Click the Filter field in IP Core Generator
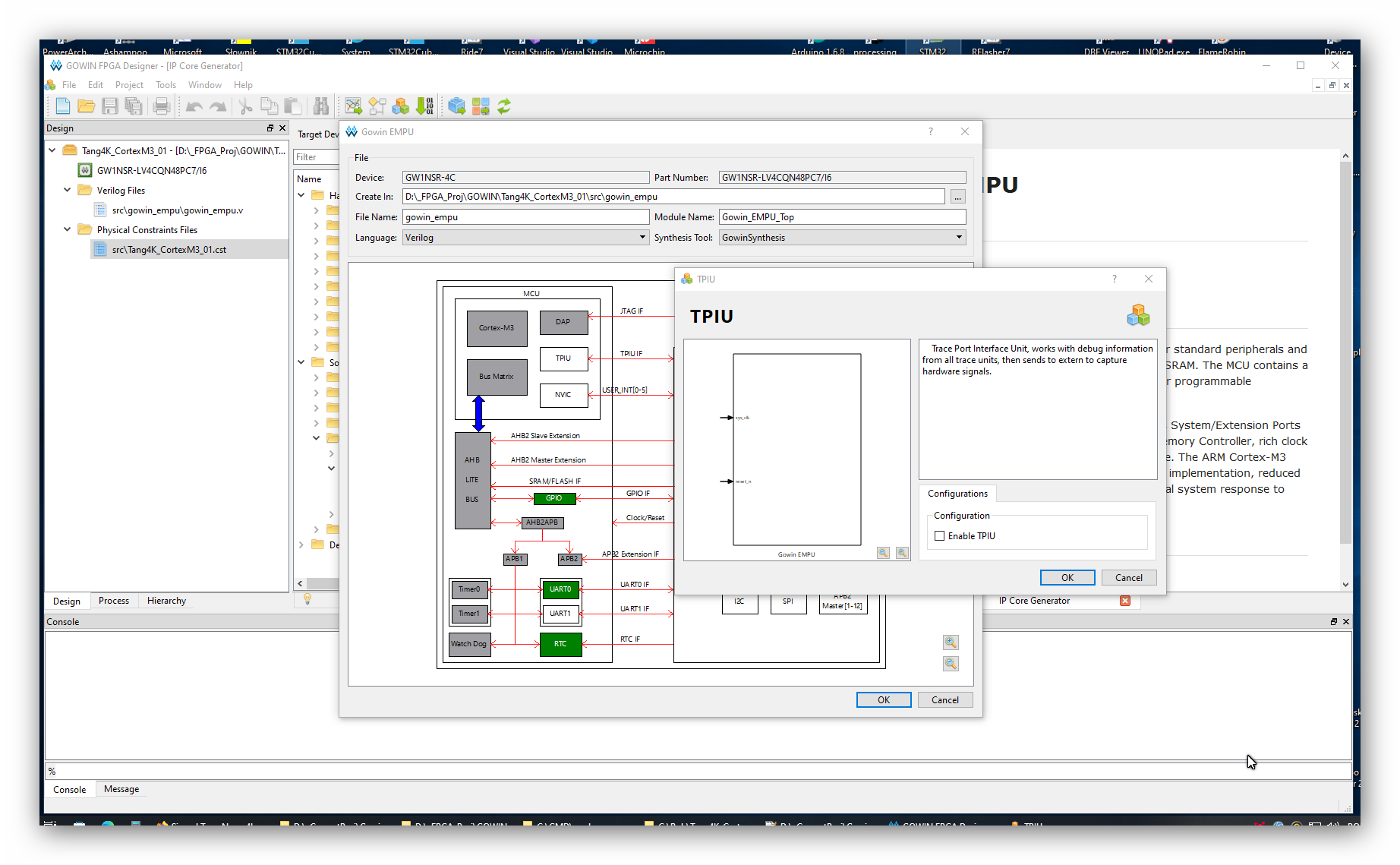This screenshot has width=1400, height=865. (316, 157)
